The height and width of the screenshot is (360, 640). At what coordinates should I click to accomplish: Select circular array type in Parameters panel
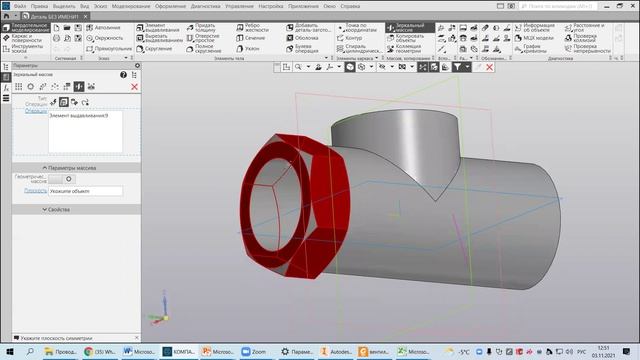click(x=31, y=87)
